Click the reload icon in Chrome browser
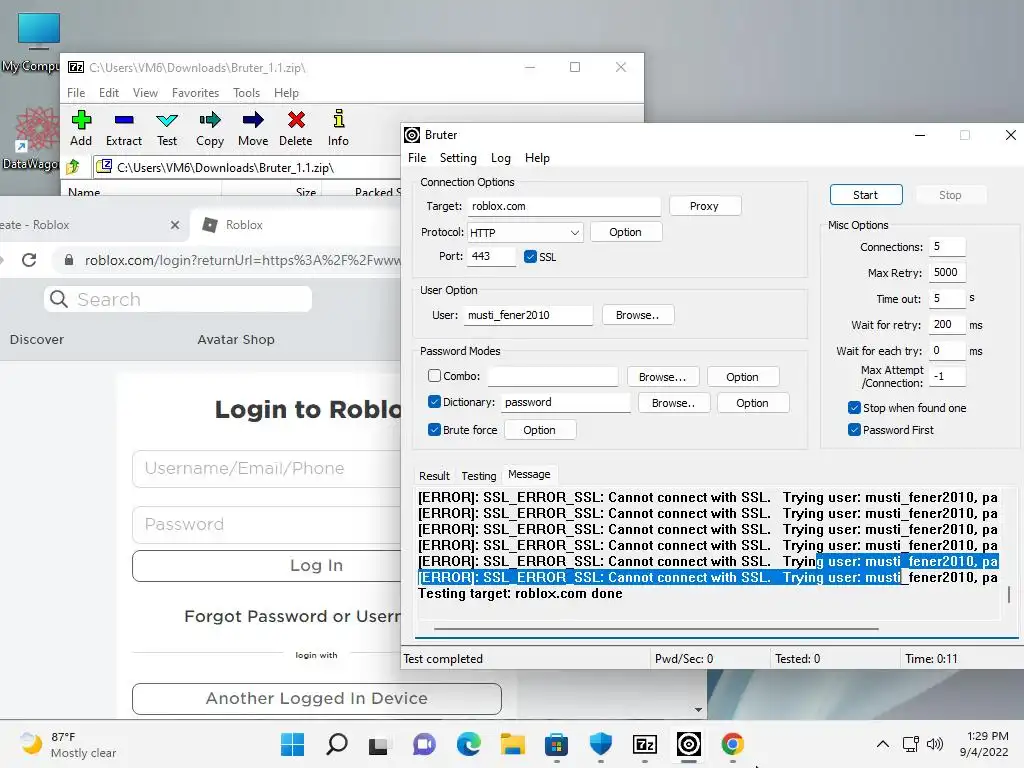 point(29,260)
